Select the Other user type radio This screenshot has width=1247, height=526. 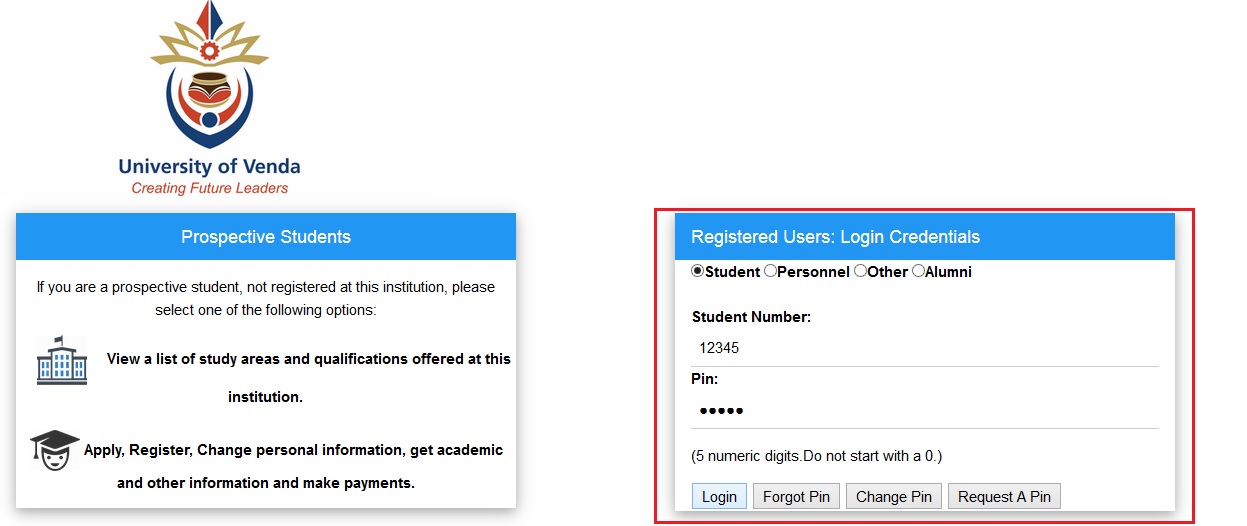pos(860,271)
